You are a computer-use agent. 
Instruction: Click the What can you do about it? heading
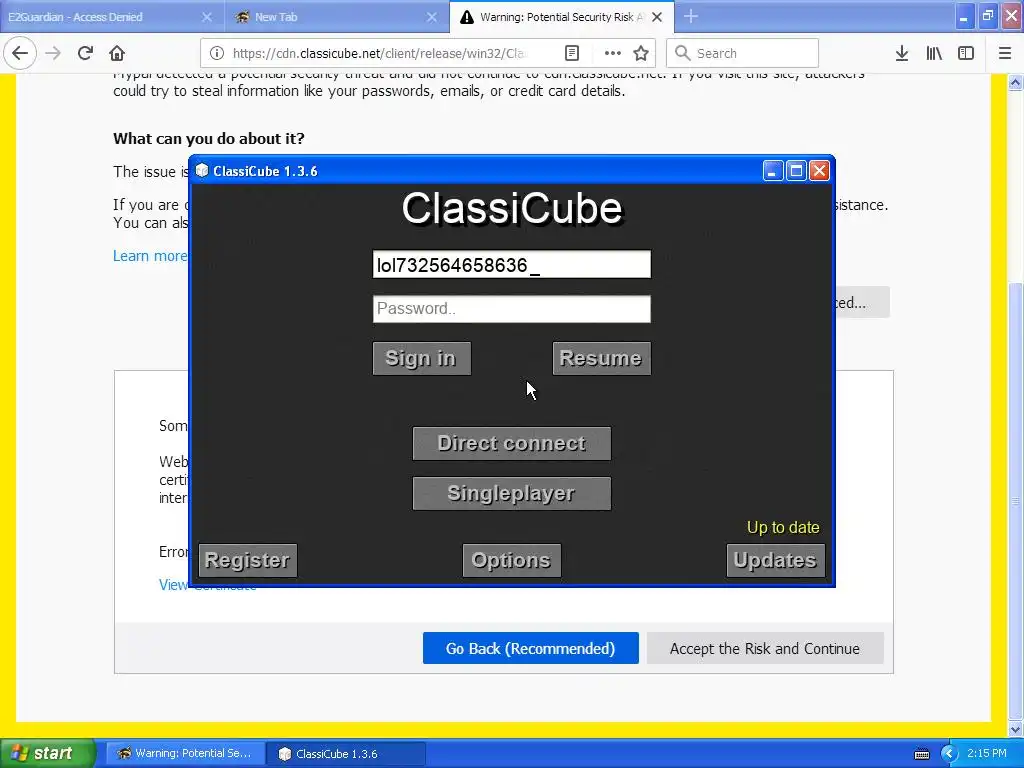tap(209, 138)
